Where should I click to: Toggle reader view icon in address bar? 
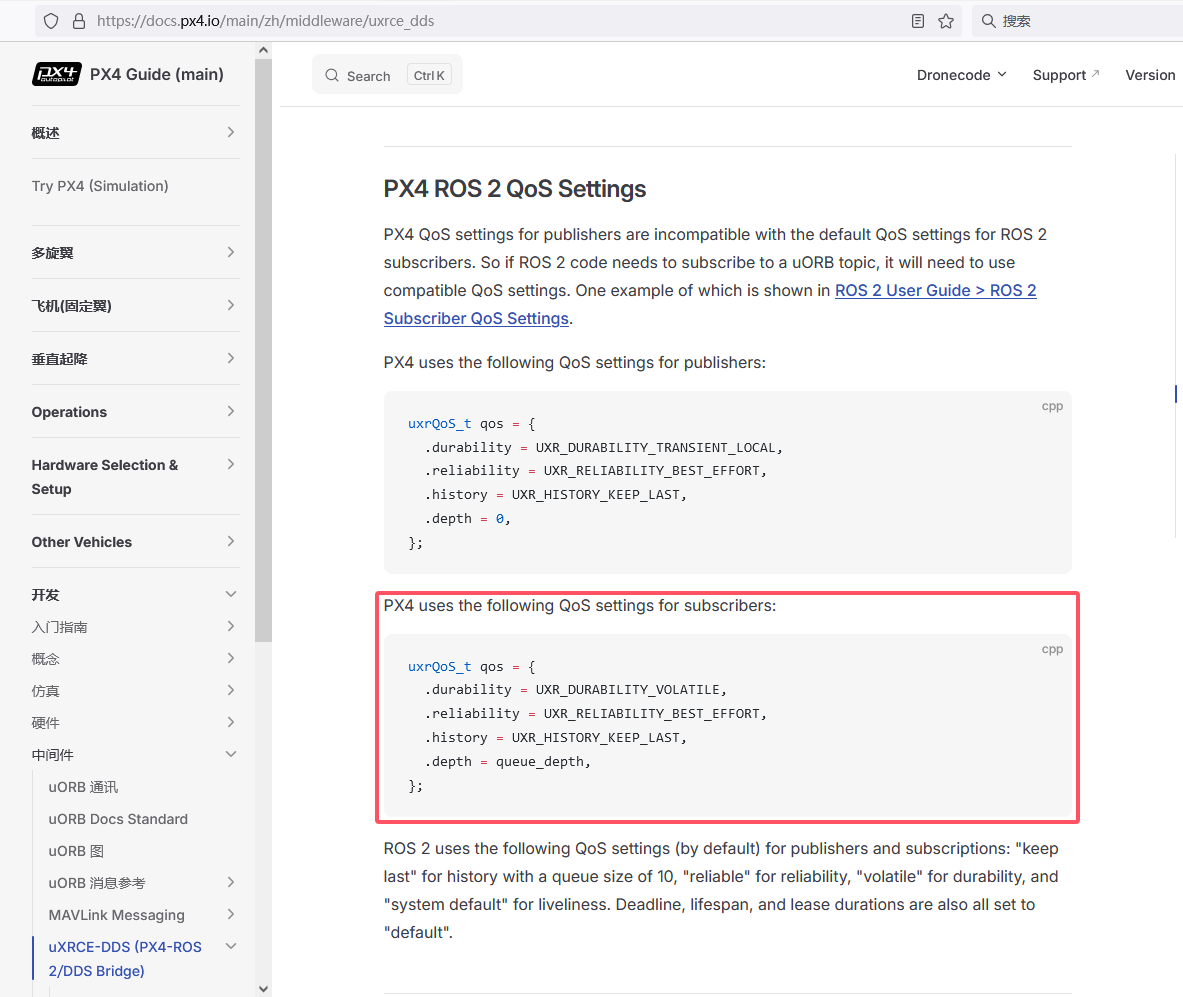[917, 21]
